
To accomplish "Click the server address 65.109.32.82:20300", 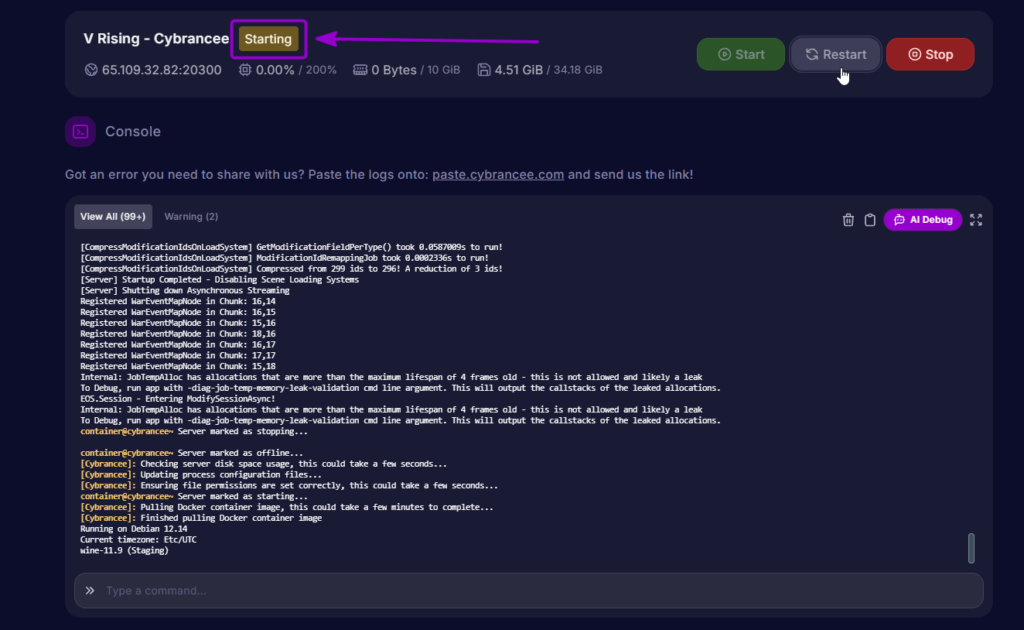I will coord(161,70).
